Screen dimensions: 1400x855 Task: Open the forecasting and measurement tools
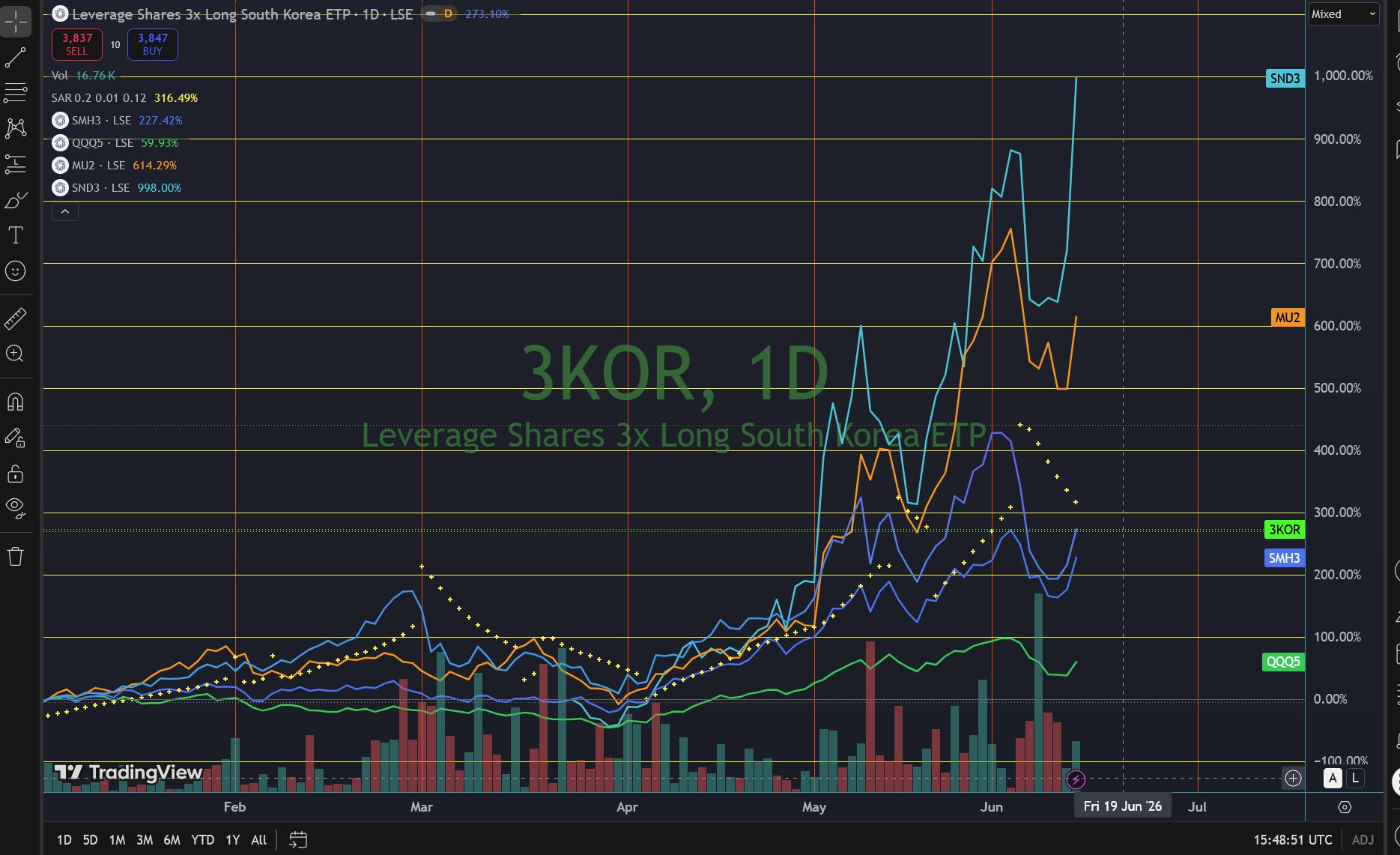[x=16, y=164]
